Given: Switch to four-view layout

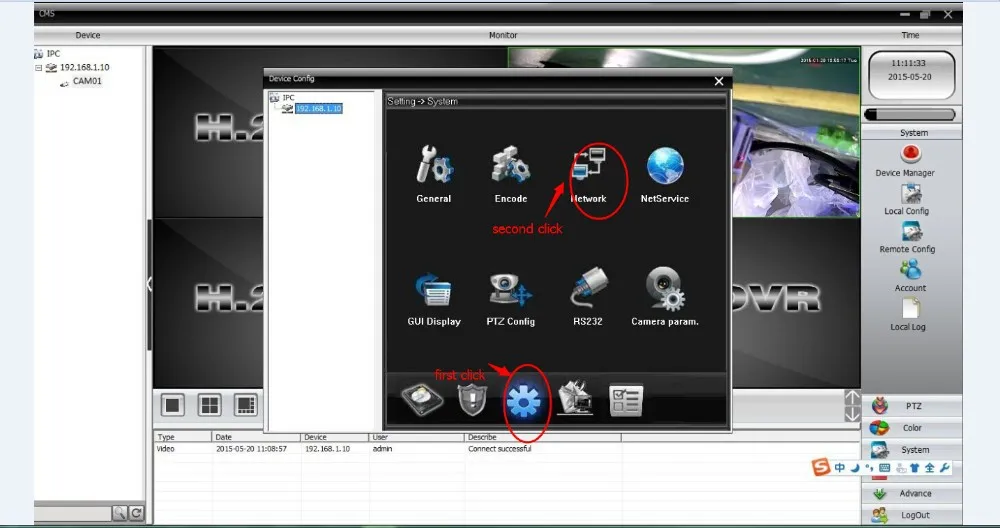Looking at the screenshot, I should click(x=209, y=405).
